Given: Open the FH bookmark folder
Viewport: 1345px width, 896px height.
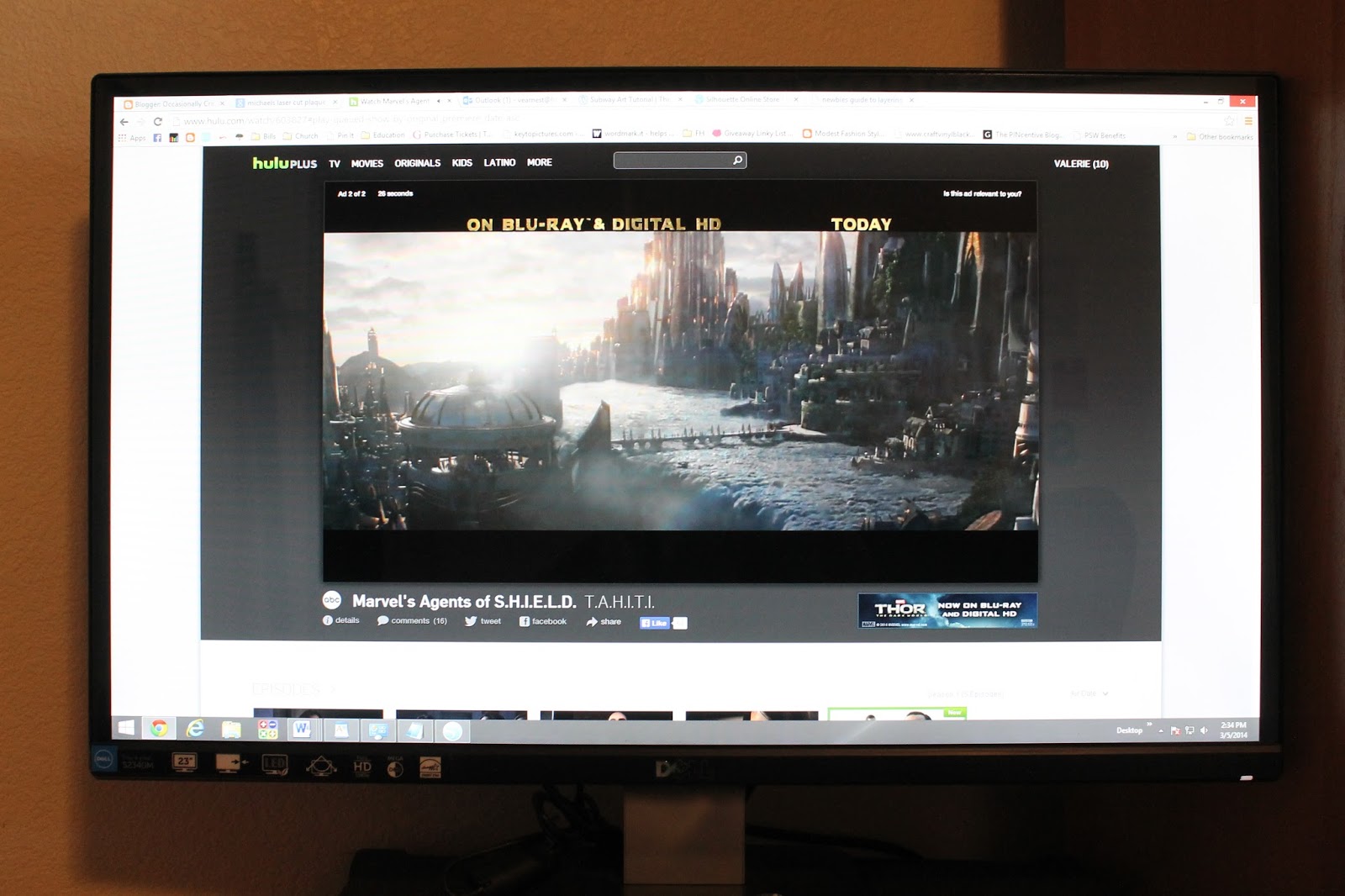Looking at the screenshot, I should point(694,134).
